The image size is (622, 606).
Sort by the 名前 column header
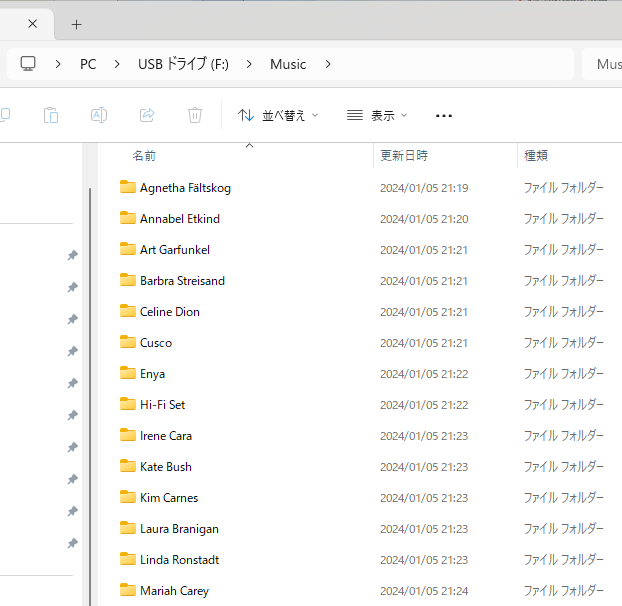(x=144, y=155)
